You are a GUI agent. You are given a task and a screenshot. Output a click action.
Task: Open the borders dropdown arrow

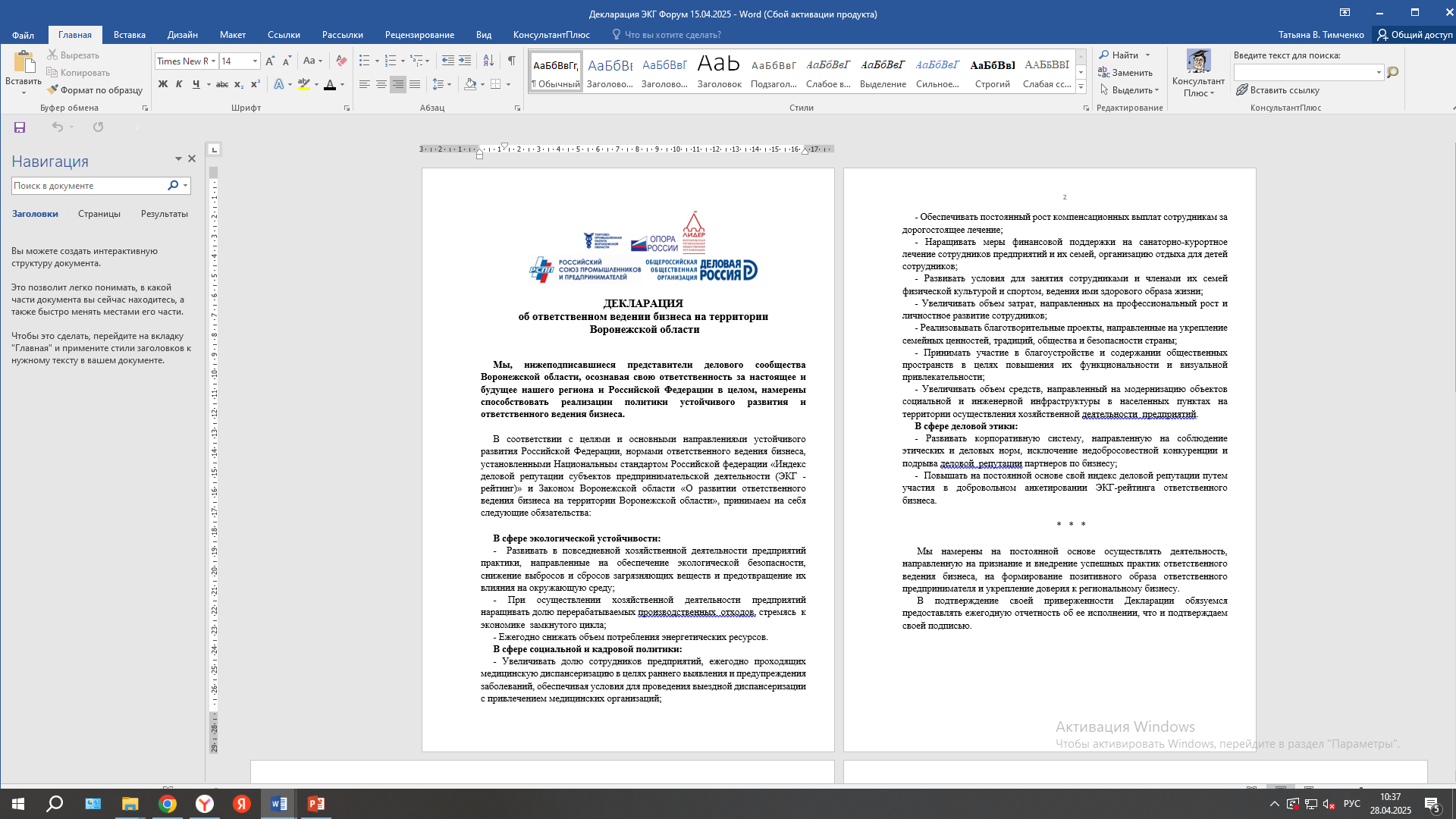point(508,84)
